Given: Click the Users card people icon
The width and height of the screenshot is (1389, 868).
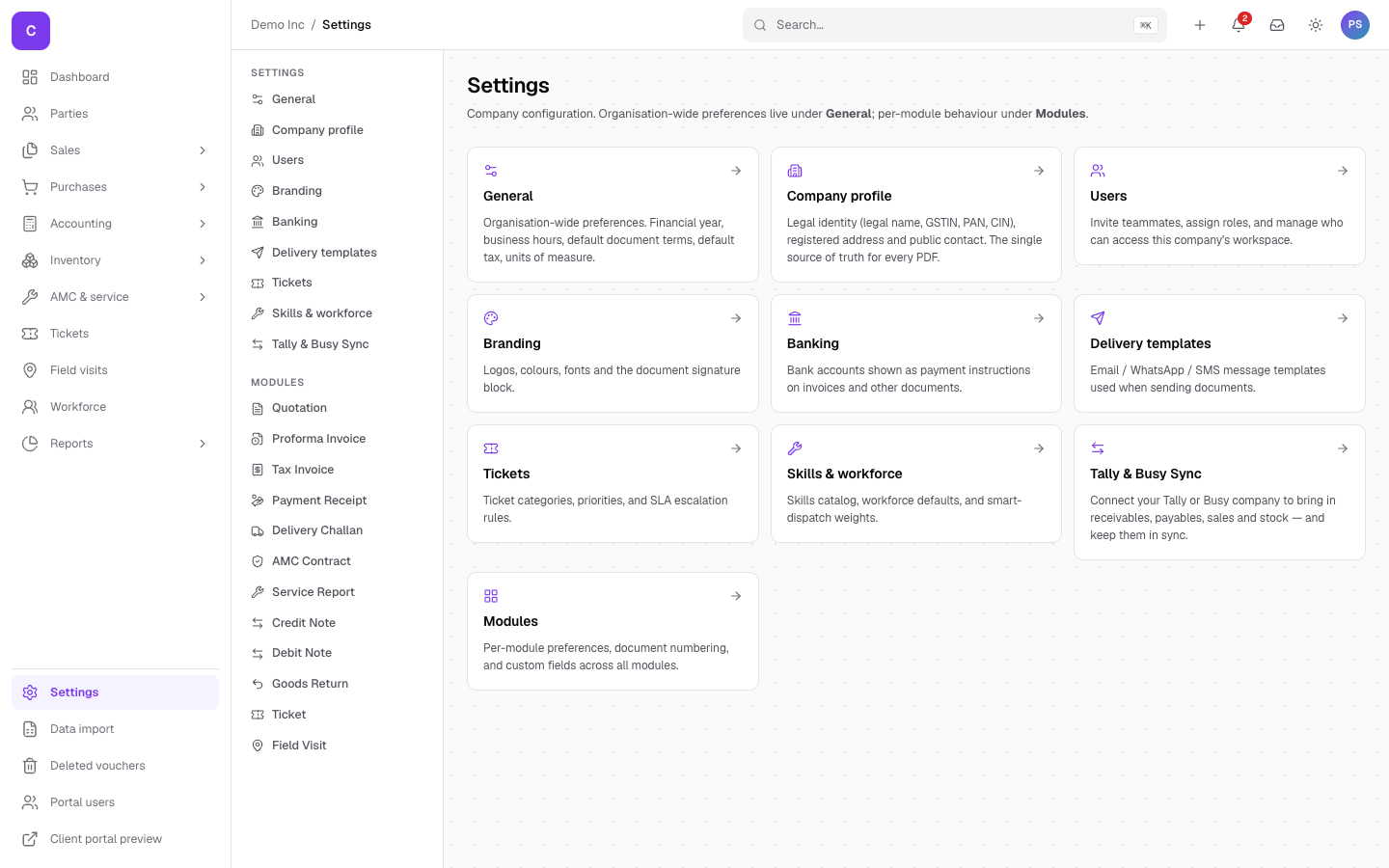Looking at the screenshot, I should click(1098, 171).
